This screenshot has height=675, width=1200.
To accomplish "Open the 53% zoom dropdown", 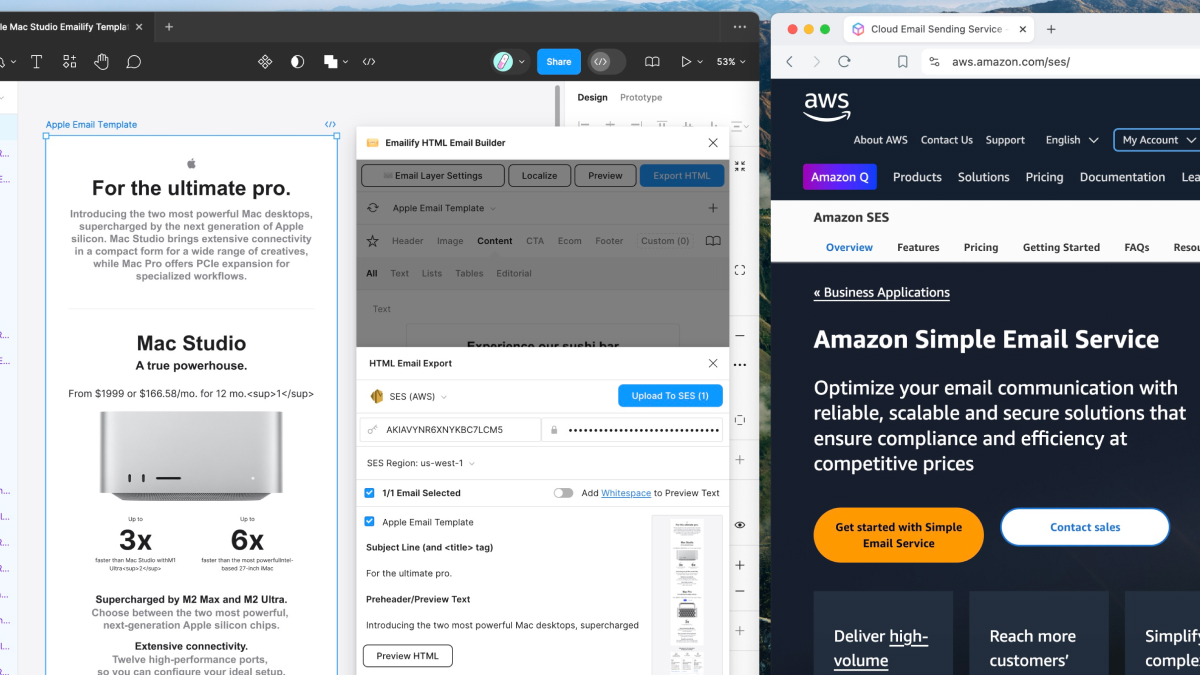I will pyautogui.click(x=731, y=62).
